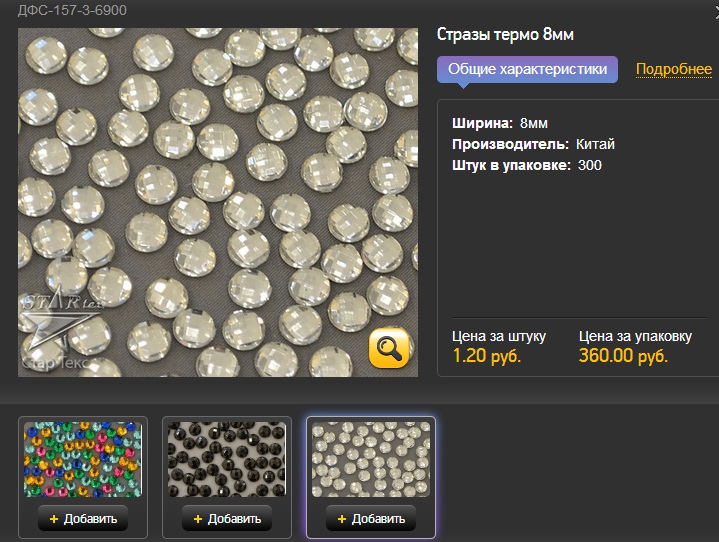Click the plus icon under black rhinestones
719x542 pixels.
point(198,519)
